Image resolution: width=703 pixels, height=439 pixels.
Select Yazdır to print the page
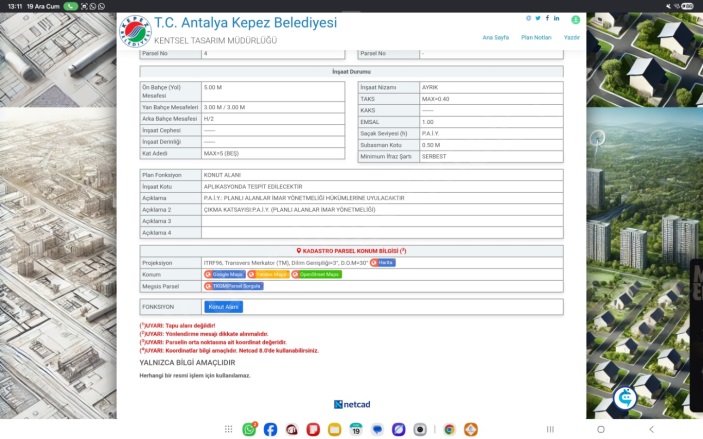(x=572, y=37)
